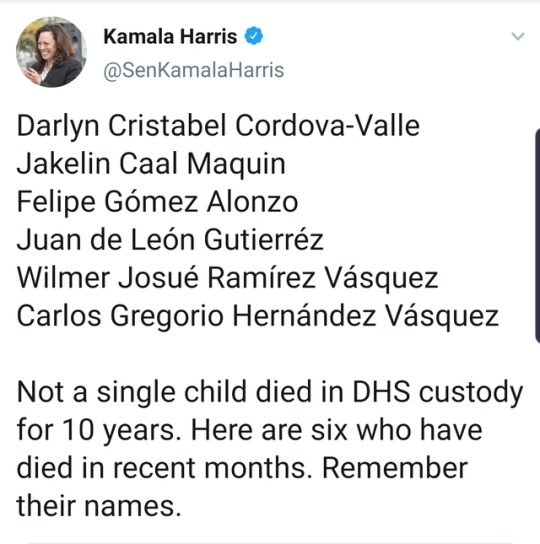
Task: Click the Kamala Harris display name
Action: tap(170, 36)
